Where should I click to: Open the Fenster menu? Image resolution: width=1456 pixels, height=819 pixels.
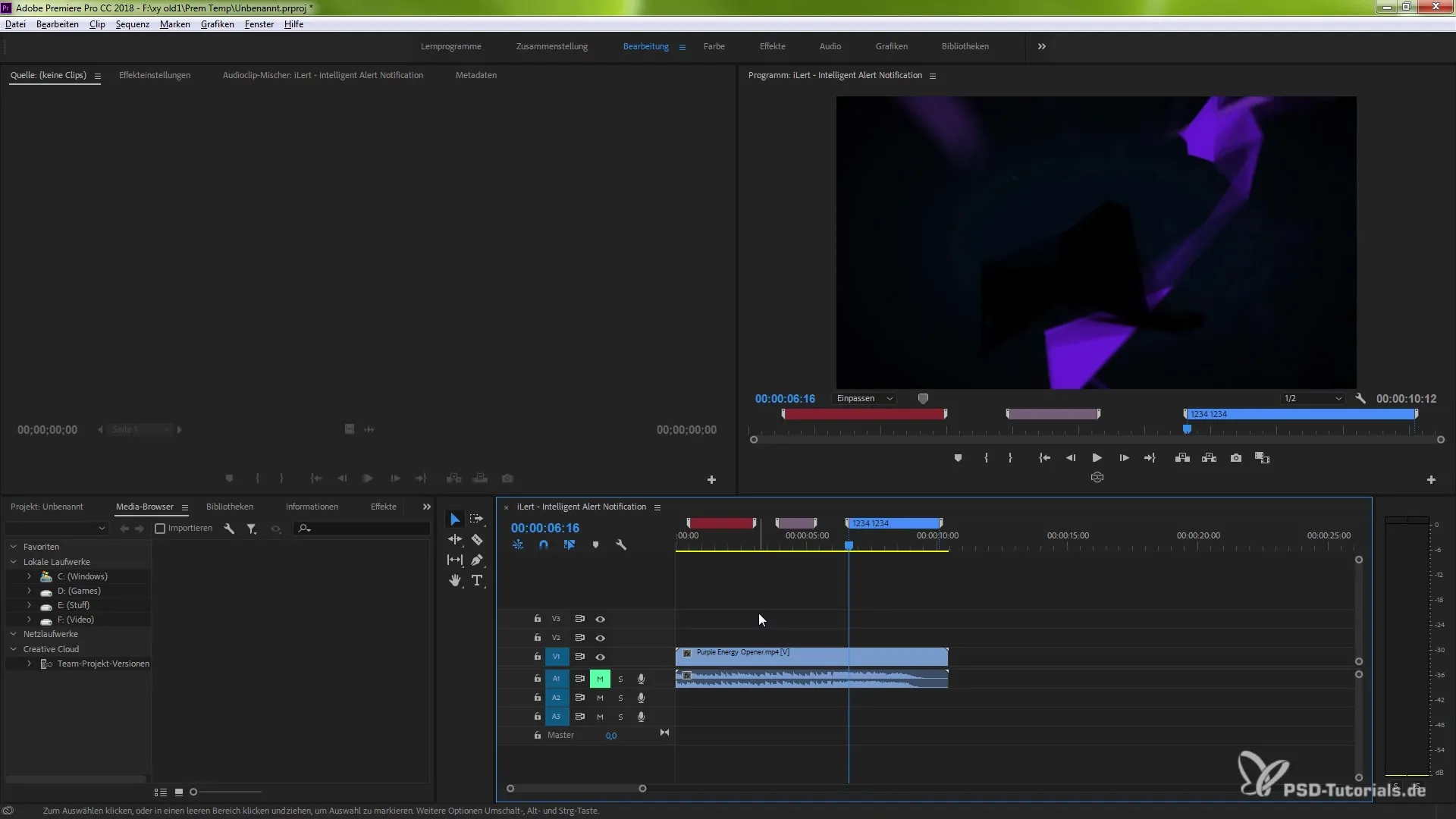[259, 24]
